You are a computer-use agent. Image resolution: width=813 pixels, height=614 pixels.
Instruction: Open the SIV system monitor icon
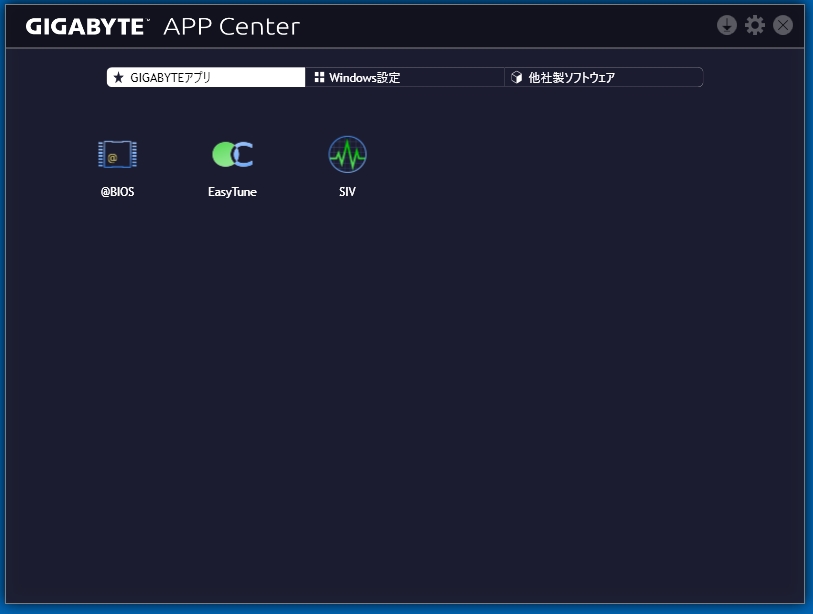(x=347, y=154)
